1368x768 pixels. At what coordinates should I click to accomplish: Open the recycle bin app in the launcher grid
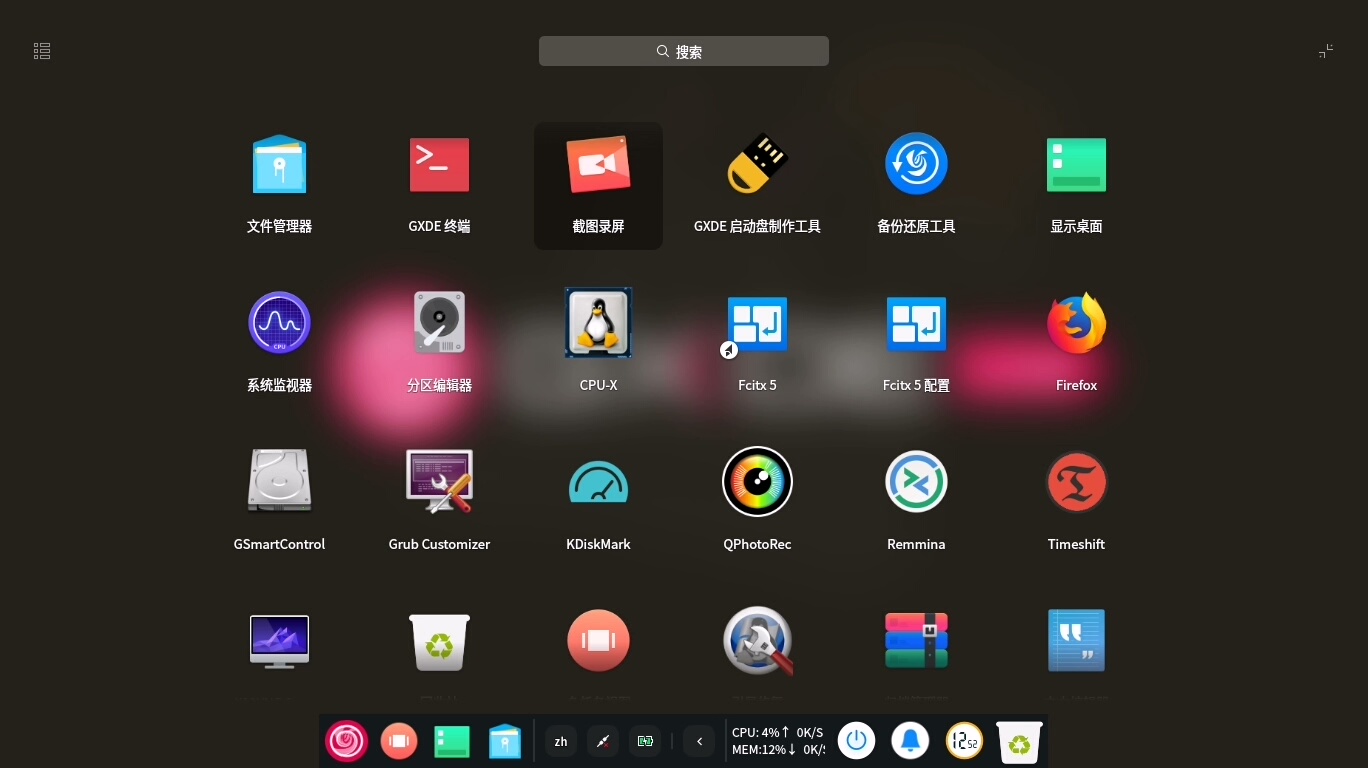(x=439, y=641)
